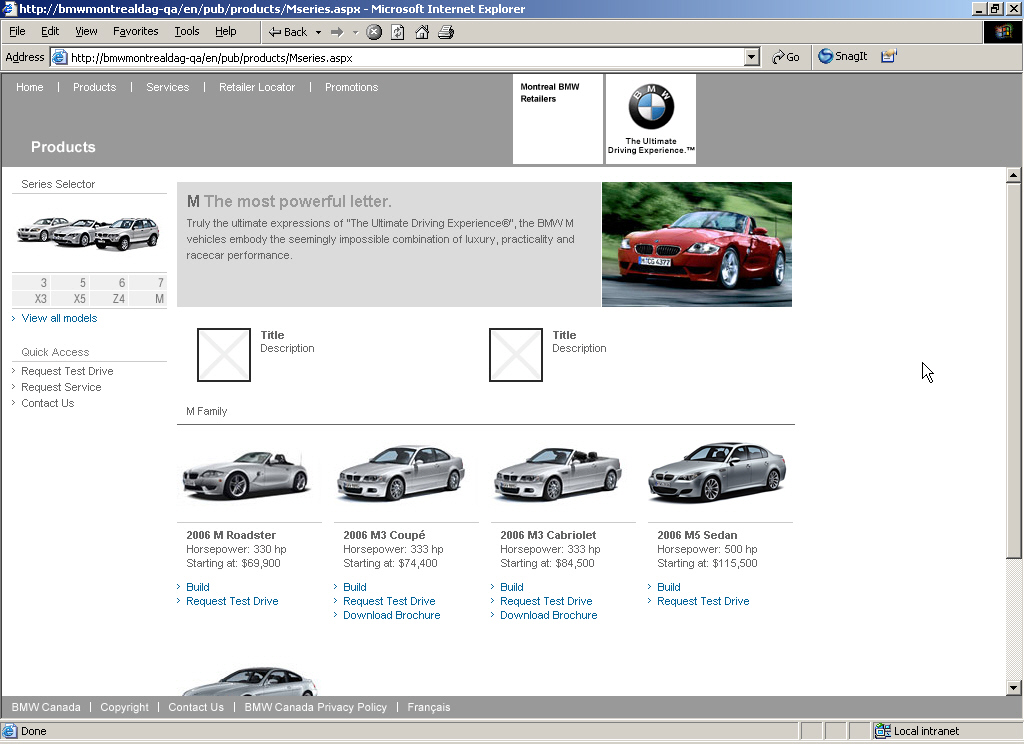Go to the browser Home page icon
This screenshot has width=1024, height=744.
[x=423, y=32]
